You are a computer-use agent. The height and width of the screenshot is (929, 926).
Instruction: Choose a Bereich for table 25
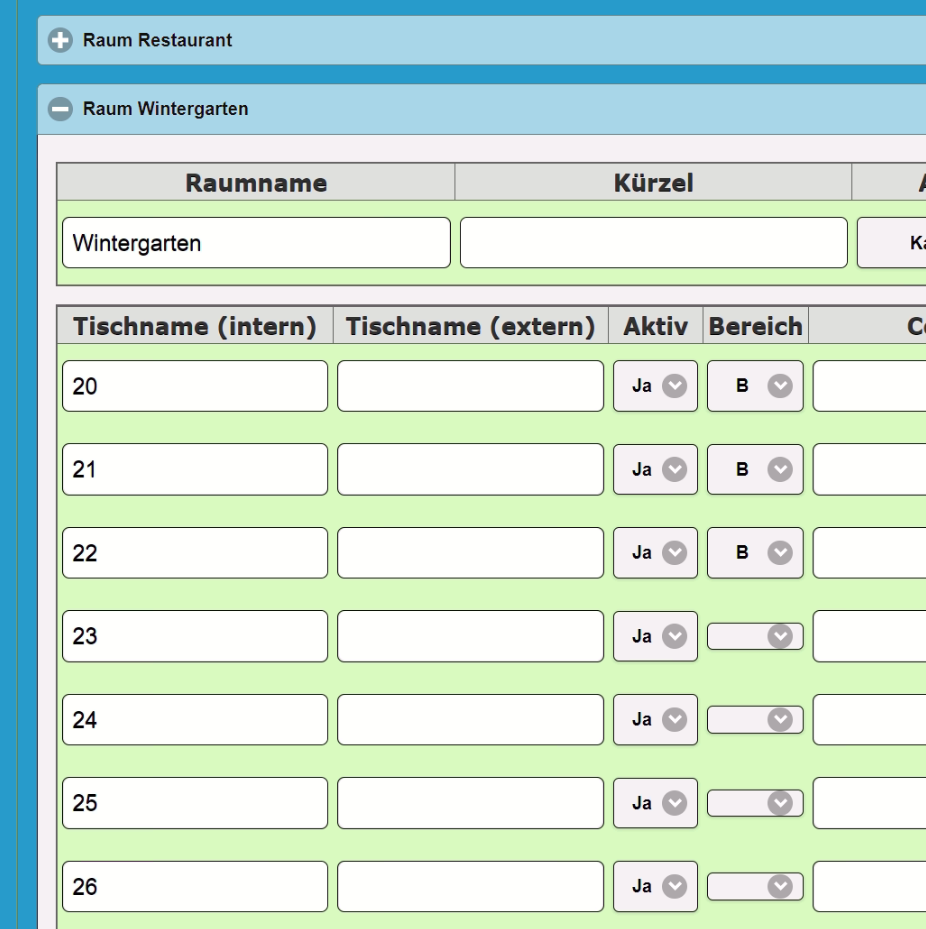pos(755,803)
